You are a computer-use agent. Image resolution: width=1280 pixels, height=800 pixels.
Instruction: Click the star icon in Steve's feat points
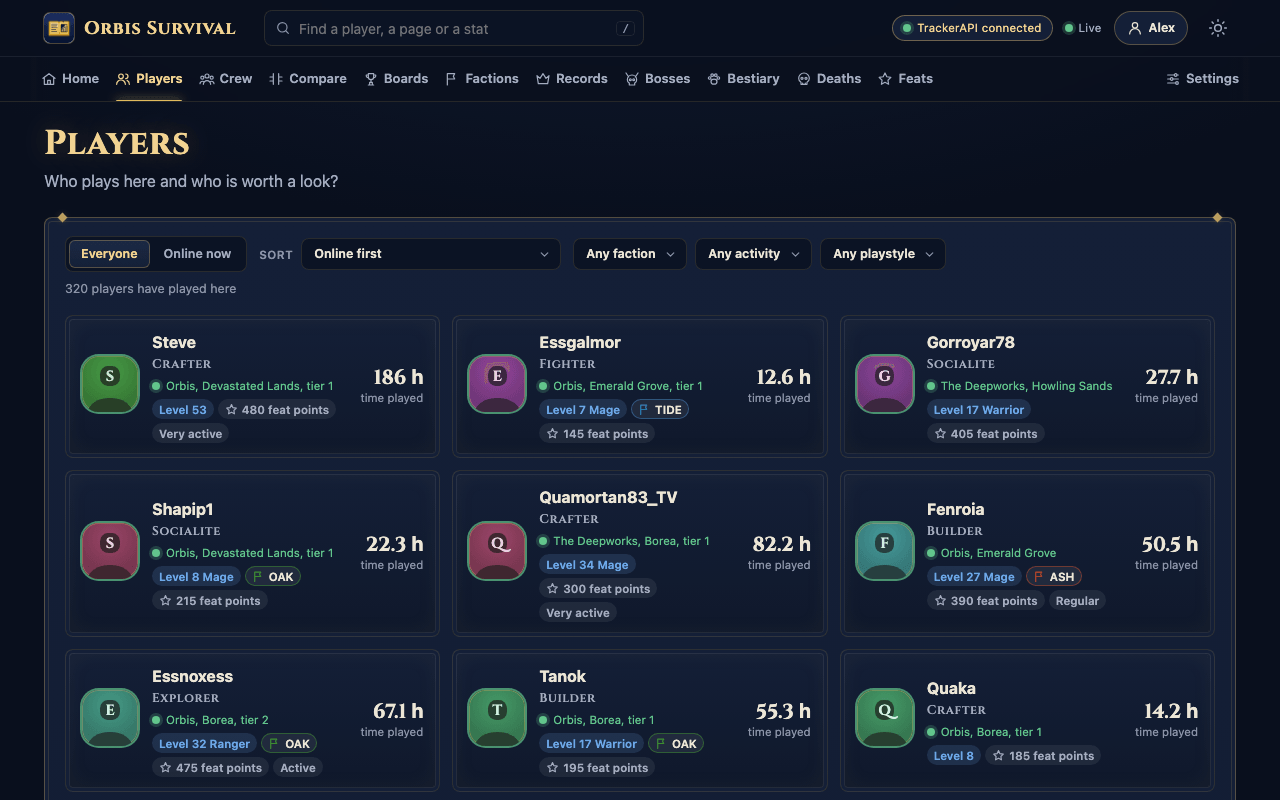point(232,410)
